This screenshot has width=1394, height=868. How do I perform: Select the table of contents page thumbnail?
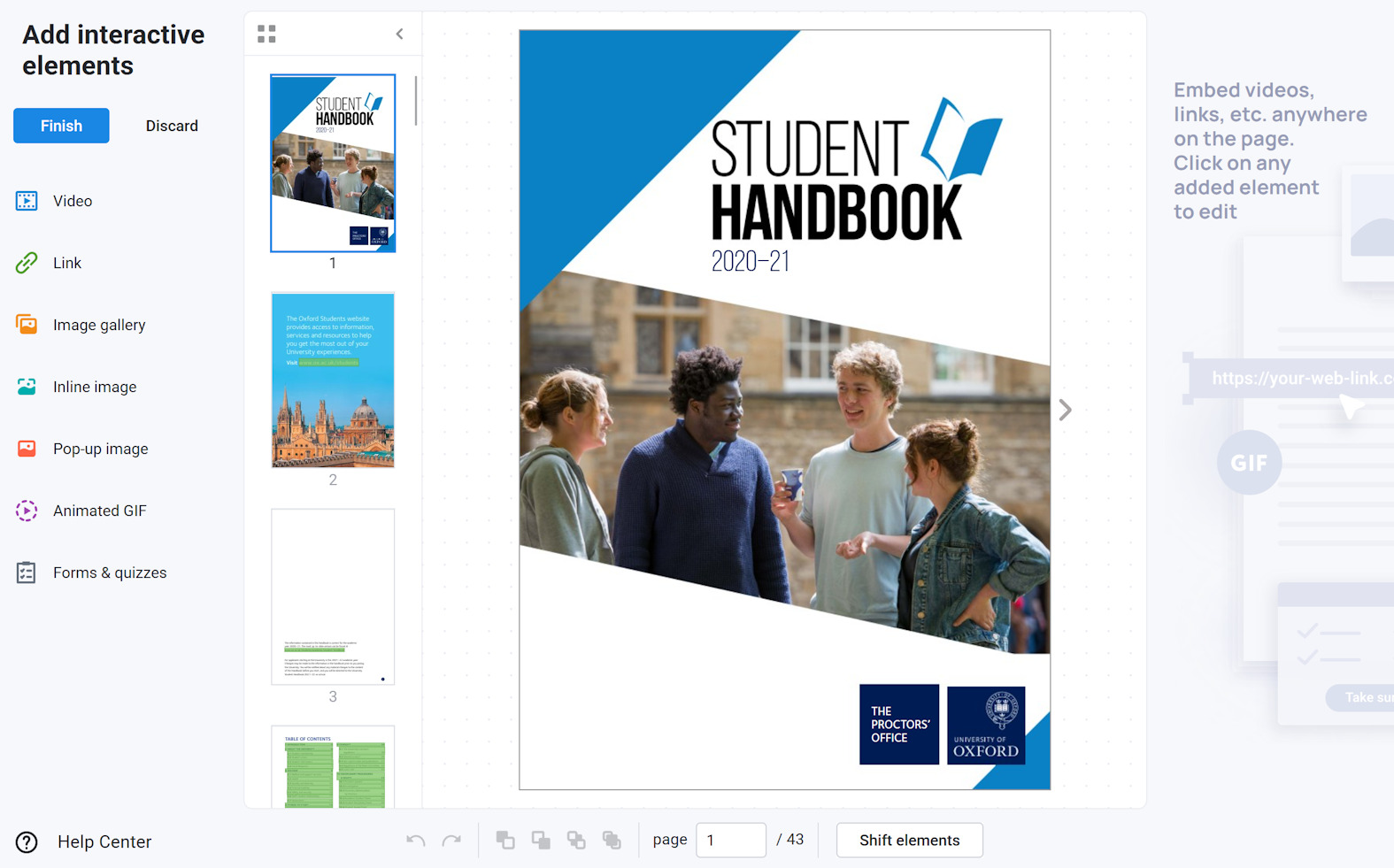click(333, 766)
